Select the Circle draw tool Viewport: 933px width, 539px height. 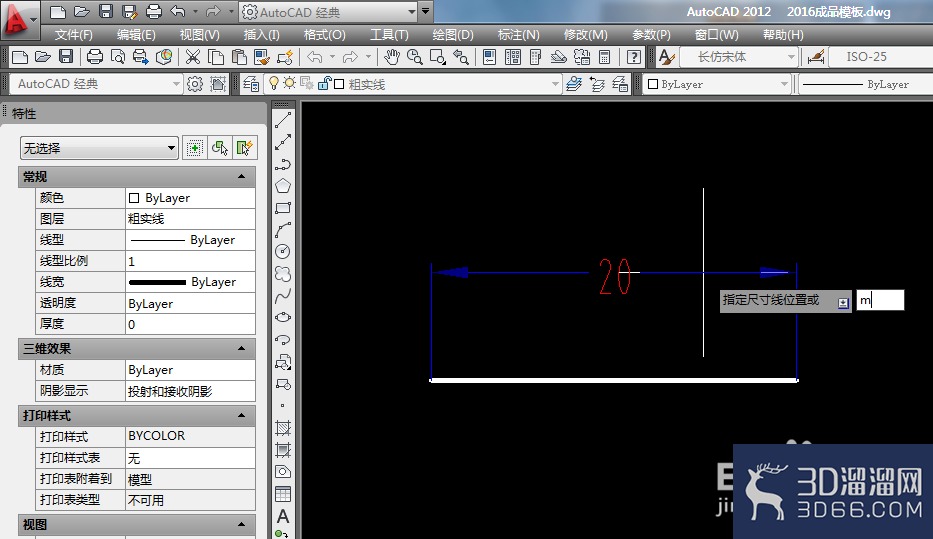coord(283,252)
